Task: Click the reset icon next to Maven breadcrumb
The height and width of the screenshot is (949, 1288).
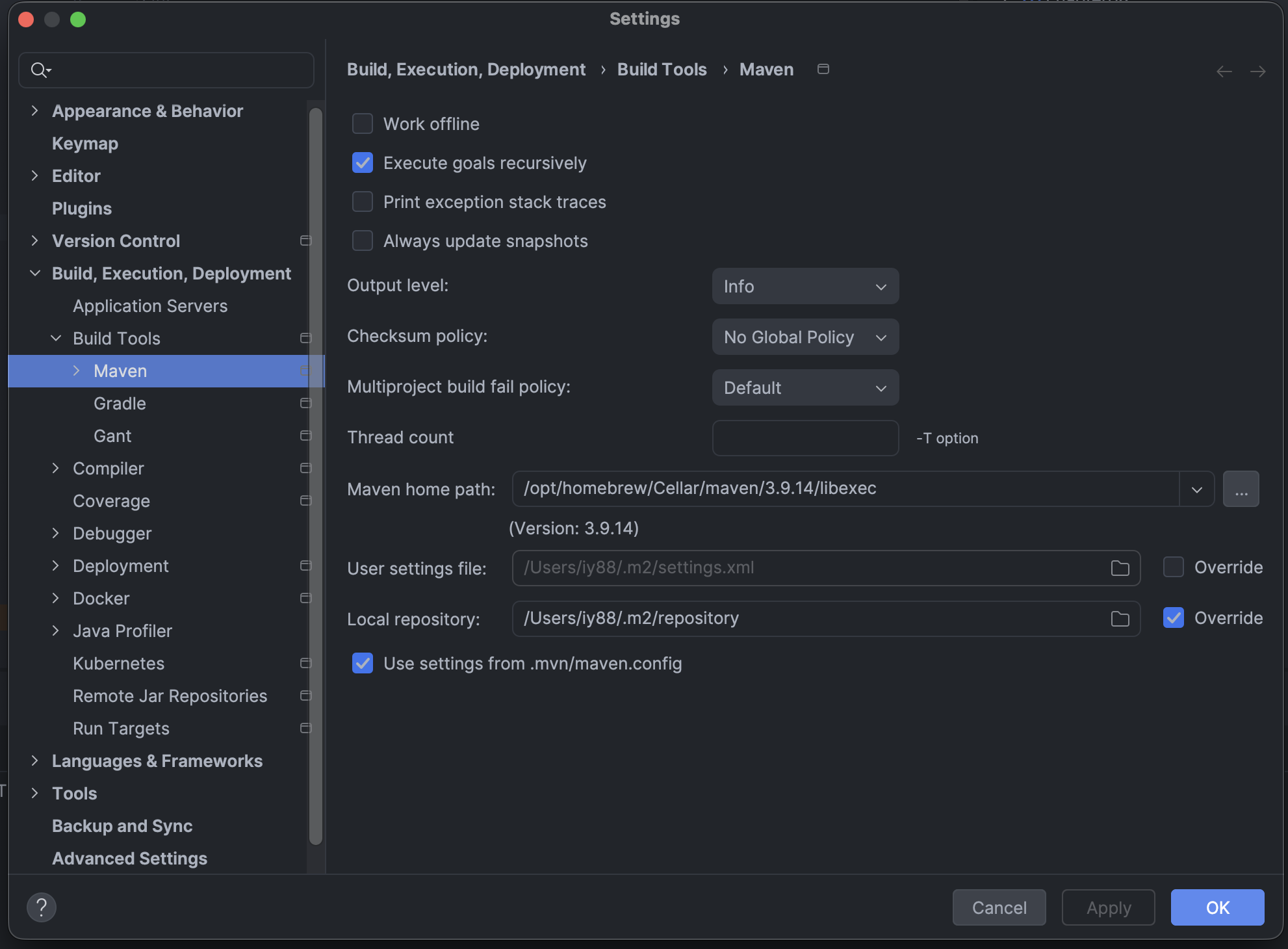Action: click(823, 69)
